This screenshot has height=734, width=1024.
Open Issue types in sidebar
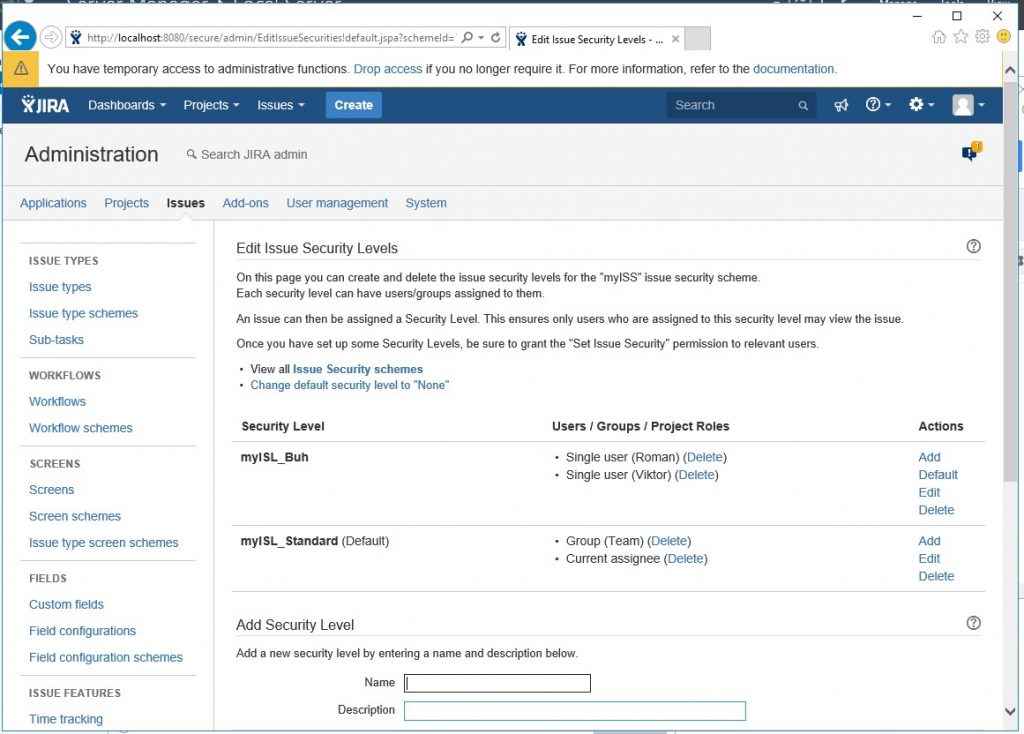[60, 287]
